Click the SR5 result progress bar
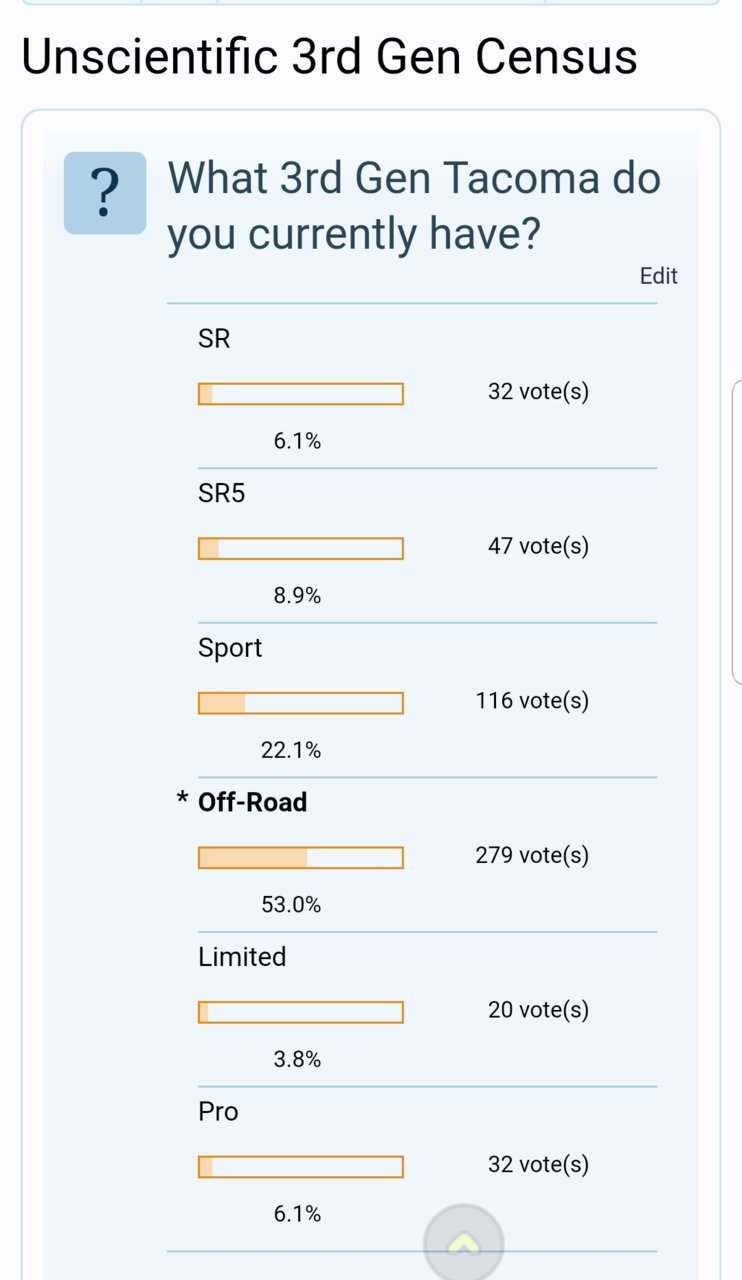The height and width of the screenshot is (1280, 742). pyautogui.click(x=301, y=549)
